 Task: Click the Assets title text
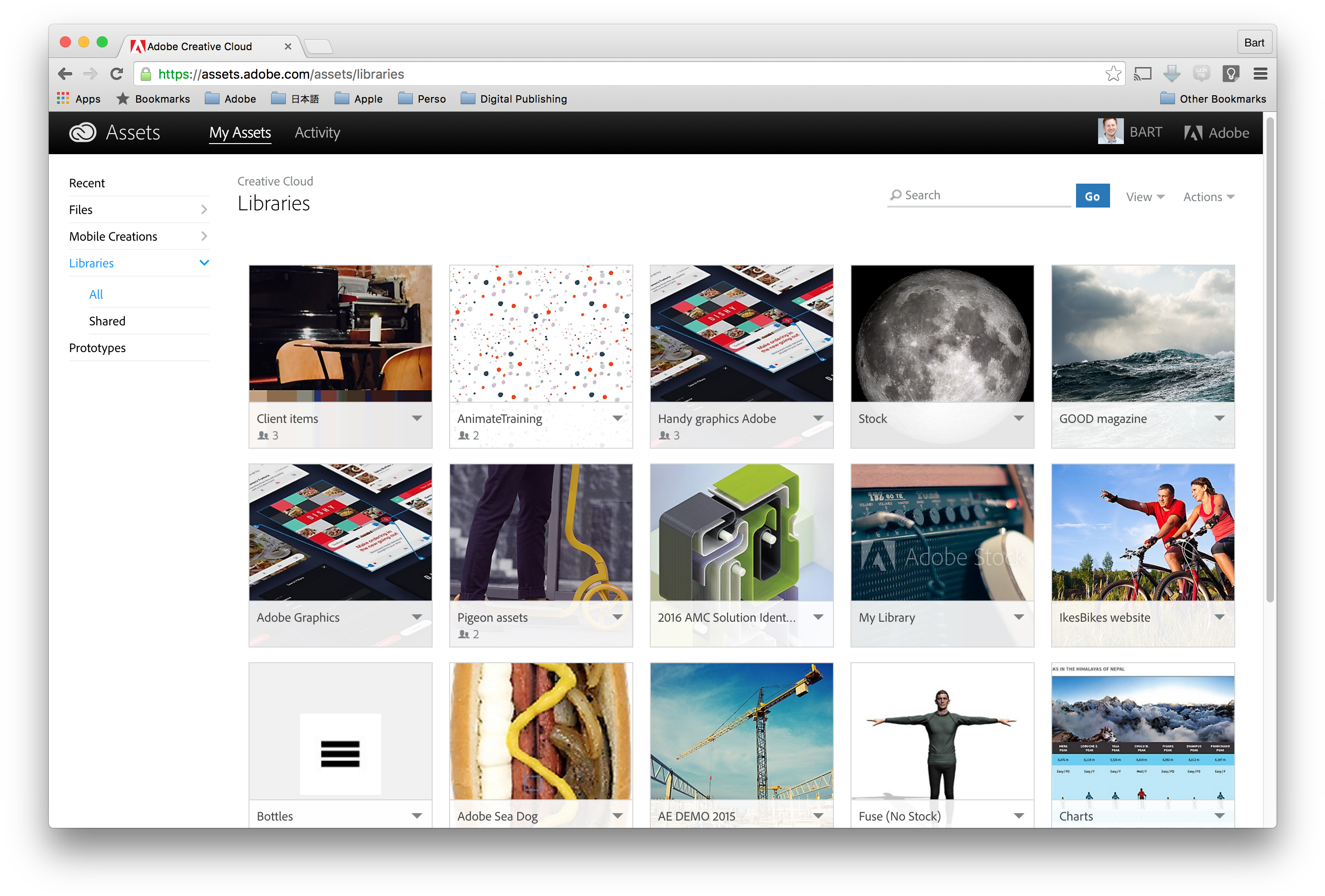[133, 132]
